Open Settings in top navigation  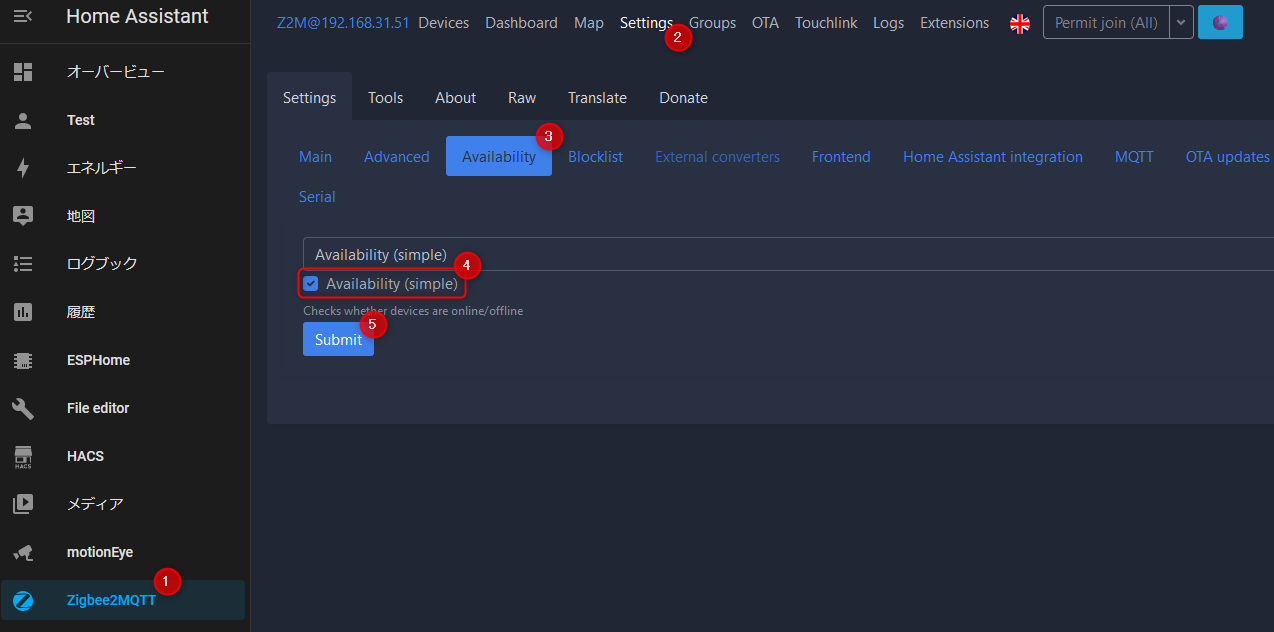pyautogui.click(x=646, y=22)
